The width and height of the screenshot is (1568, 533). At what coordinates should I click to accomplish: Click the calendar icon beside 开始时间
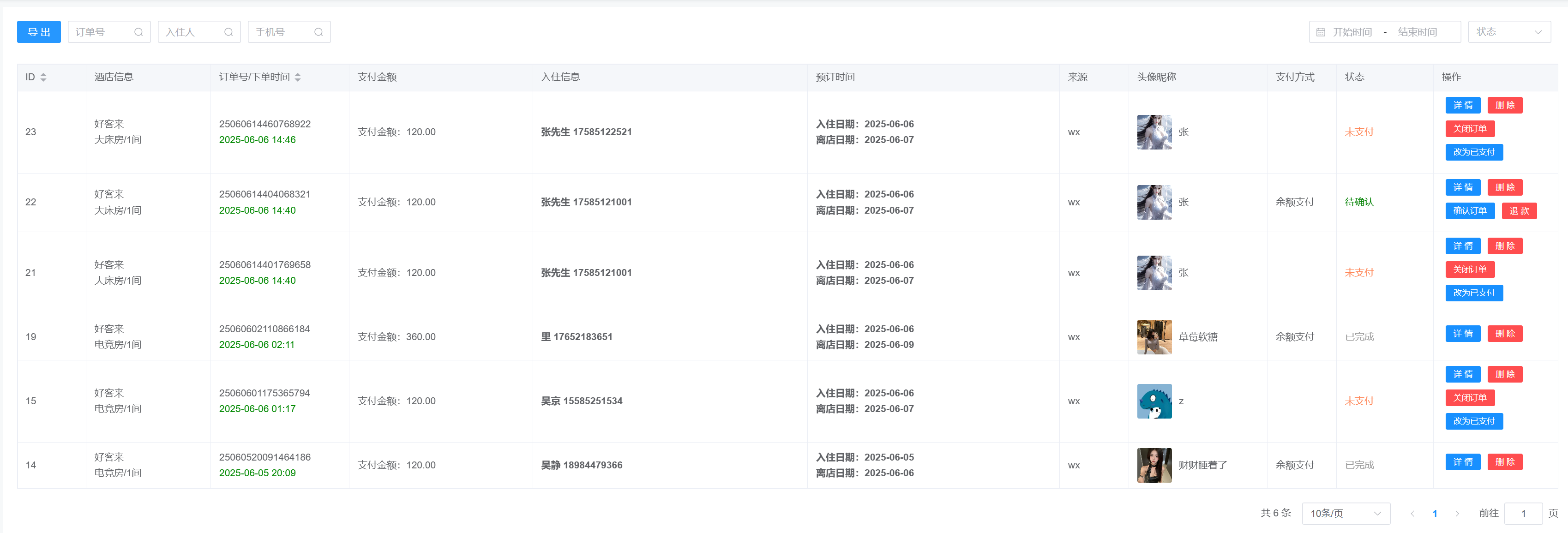1320,32
